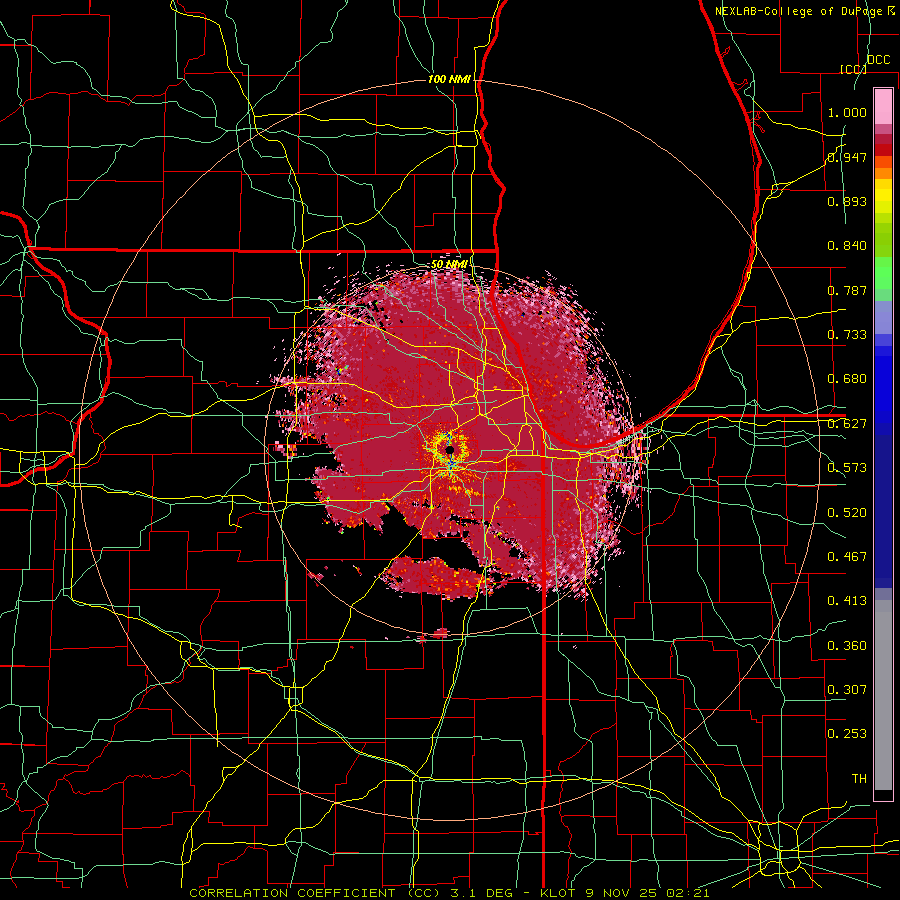Select the 0.467 scale value
The height and width of the screenshot is (900, 900).
(x=847, y=557)
